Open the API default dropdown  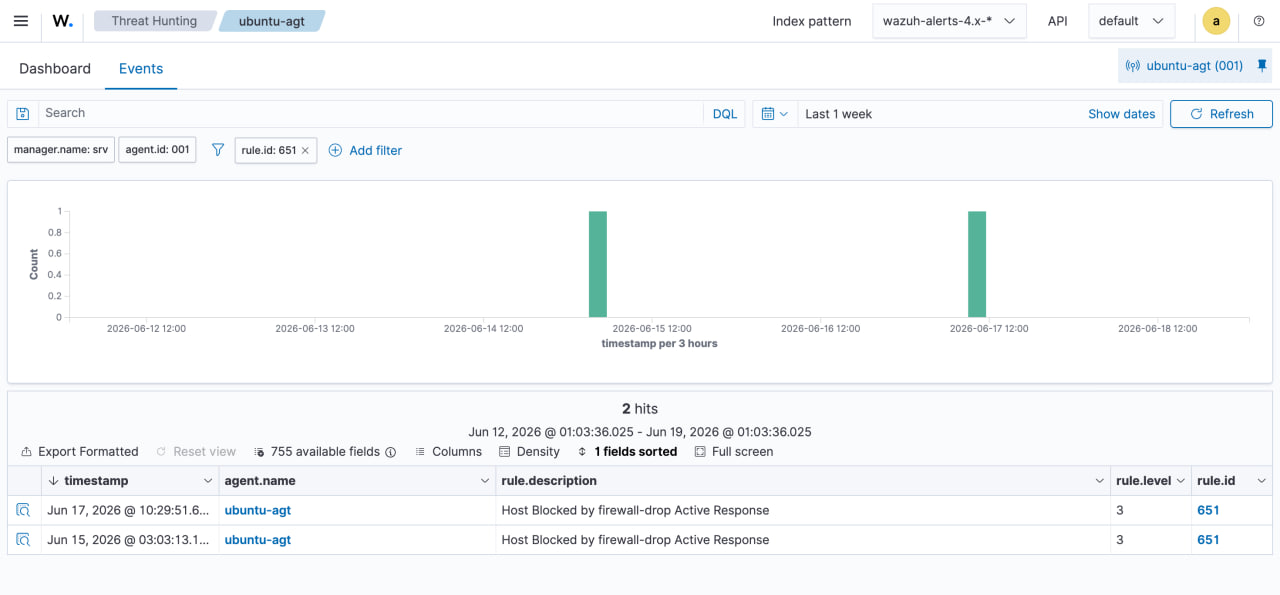[1131, 21]
